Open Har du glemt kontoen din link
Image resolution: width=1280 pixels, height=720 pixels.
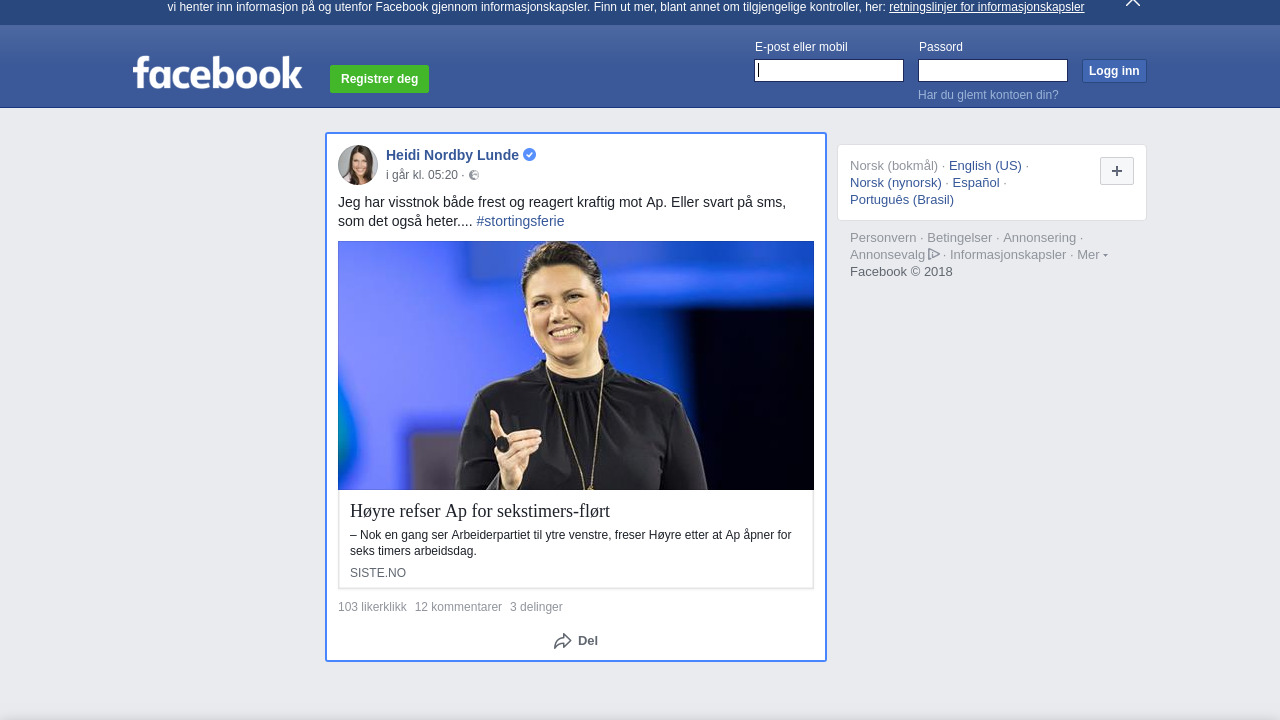988,95
